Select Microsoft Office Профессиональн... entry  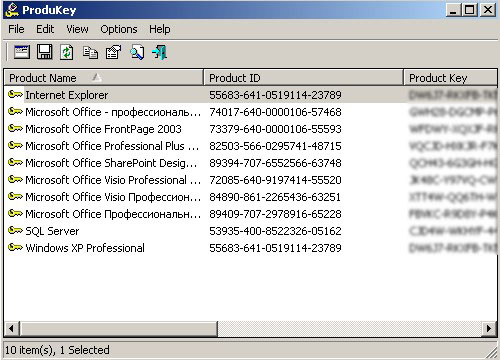click(x=251, y=214)
